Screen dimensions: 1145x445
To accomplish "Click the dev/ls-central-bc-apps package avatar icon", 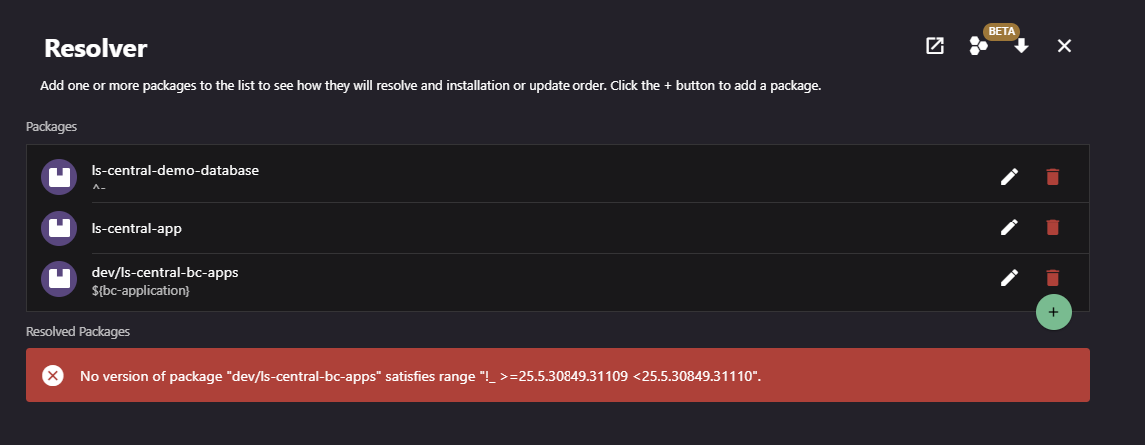I will (x=59, y=278).
